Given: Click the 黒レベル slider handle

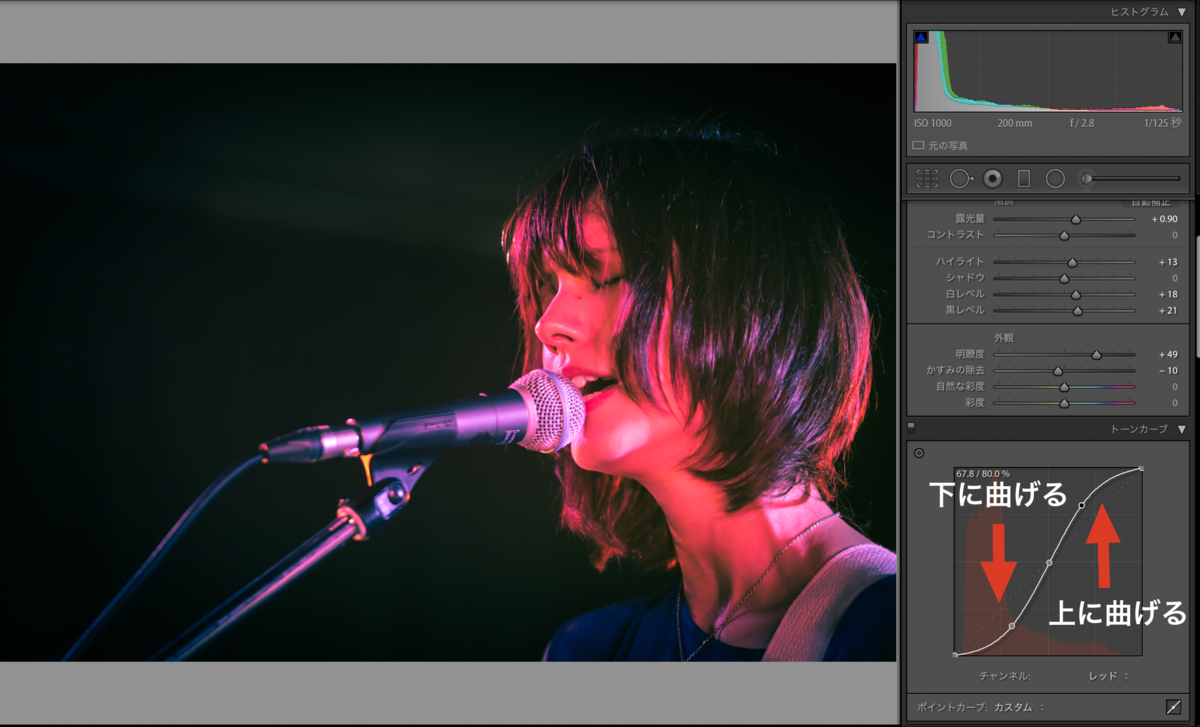Looking at the screenshot, I should click(x=1078, y=310).
